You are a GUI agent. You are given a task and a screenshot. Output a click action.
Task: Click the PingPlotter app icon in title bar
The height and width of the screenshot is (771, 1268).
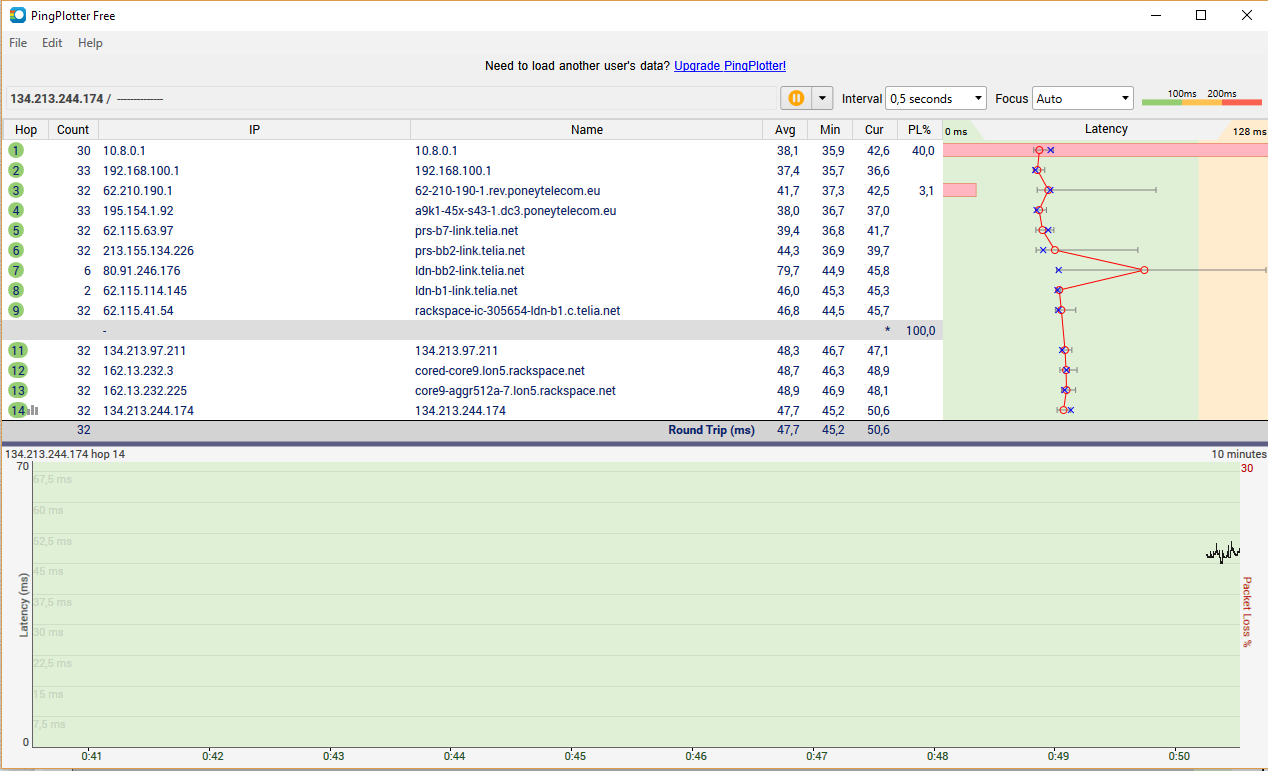pos(17,15)
